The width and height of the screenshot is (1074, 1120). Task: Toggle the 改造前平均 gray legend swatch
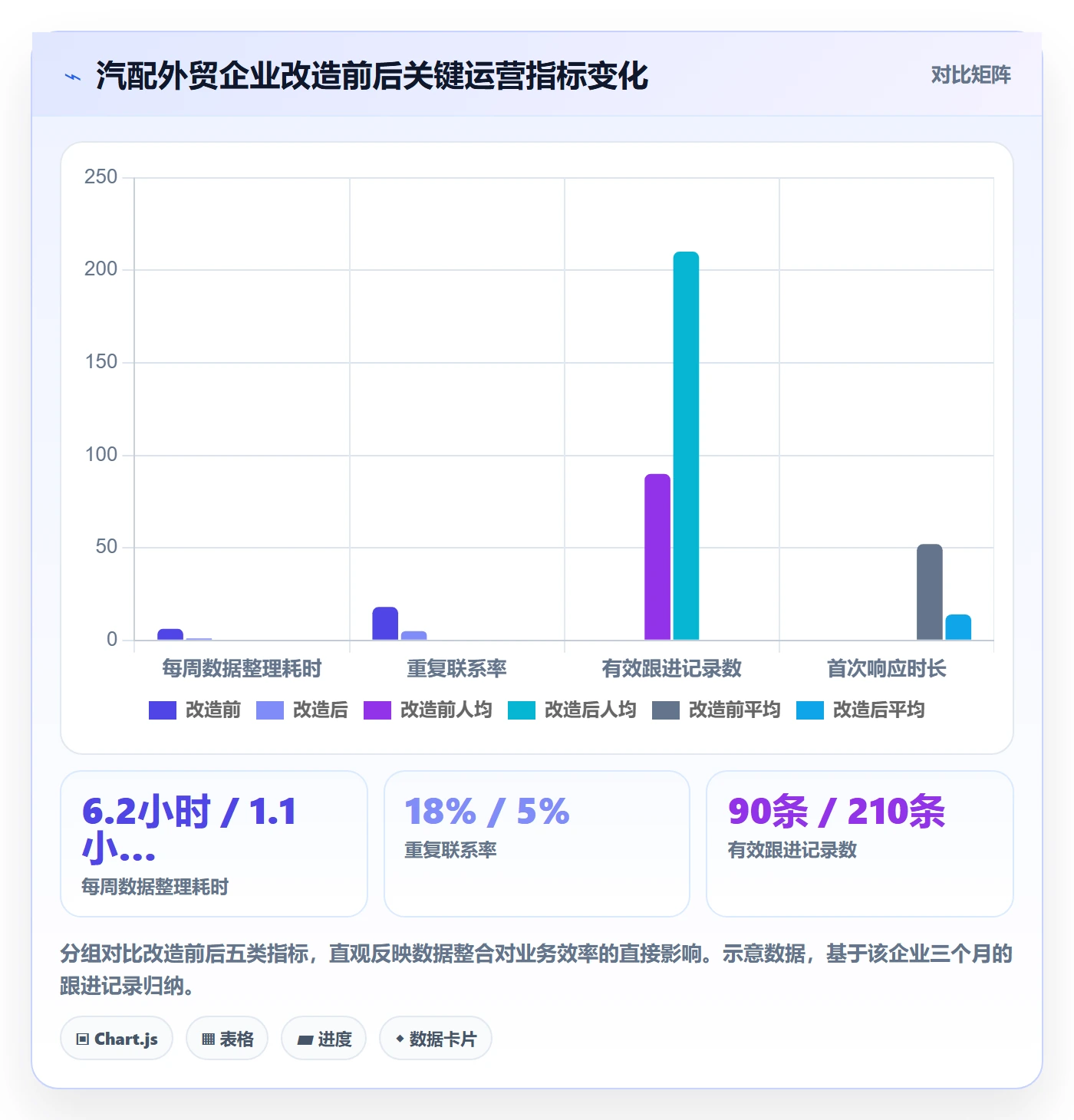[666, 710]
